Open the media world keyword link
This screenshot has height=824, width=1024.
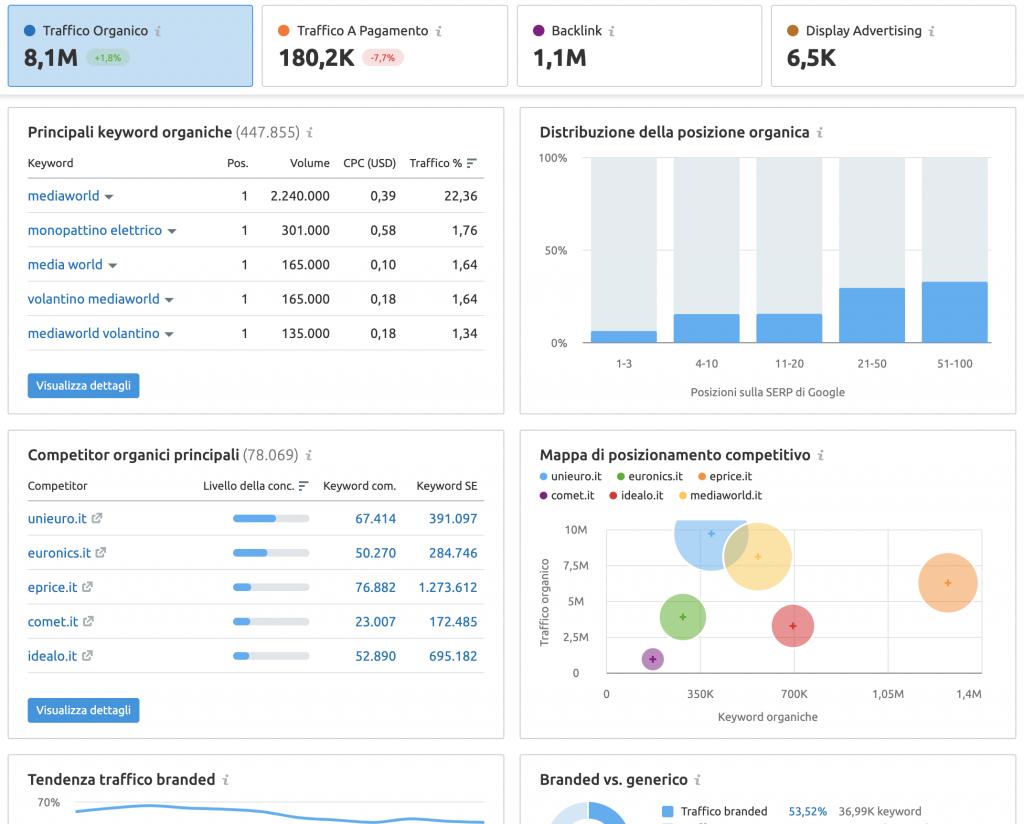pyautogui.click(x=65, y=264)
